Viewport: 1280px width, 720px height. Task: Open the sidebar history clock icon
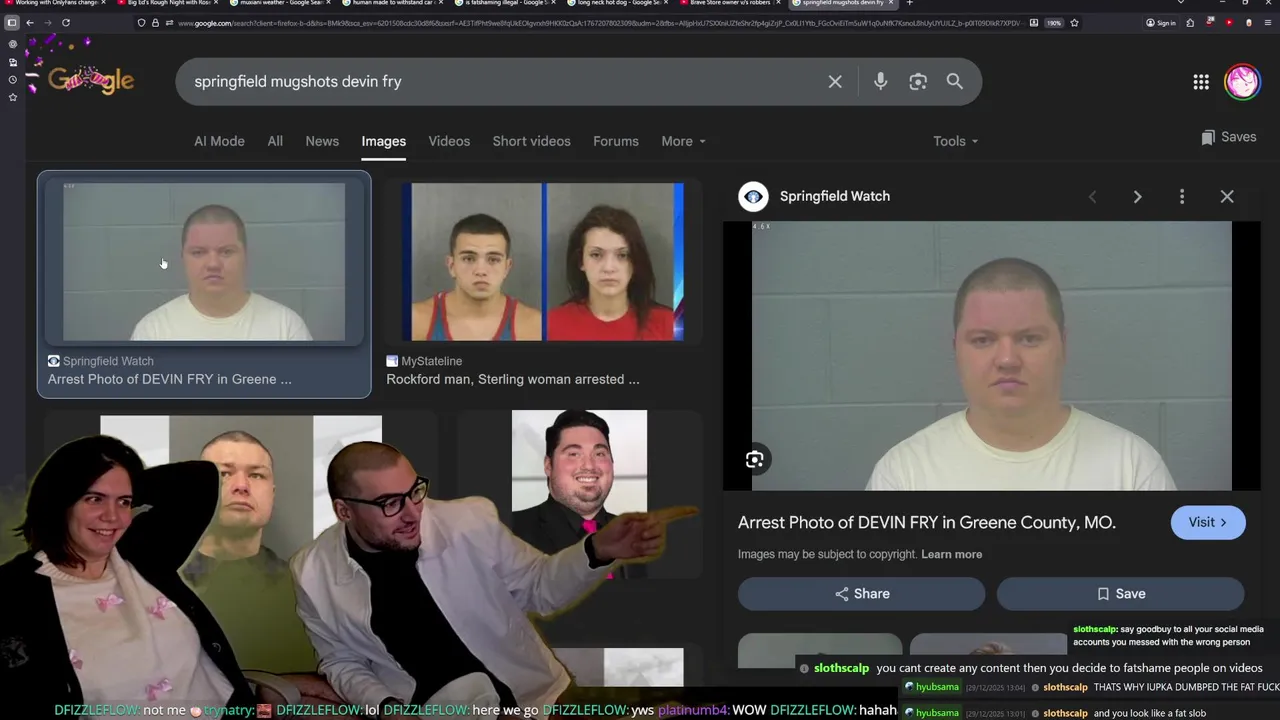(12, 79)
